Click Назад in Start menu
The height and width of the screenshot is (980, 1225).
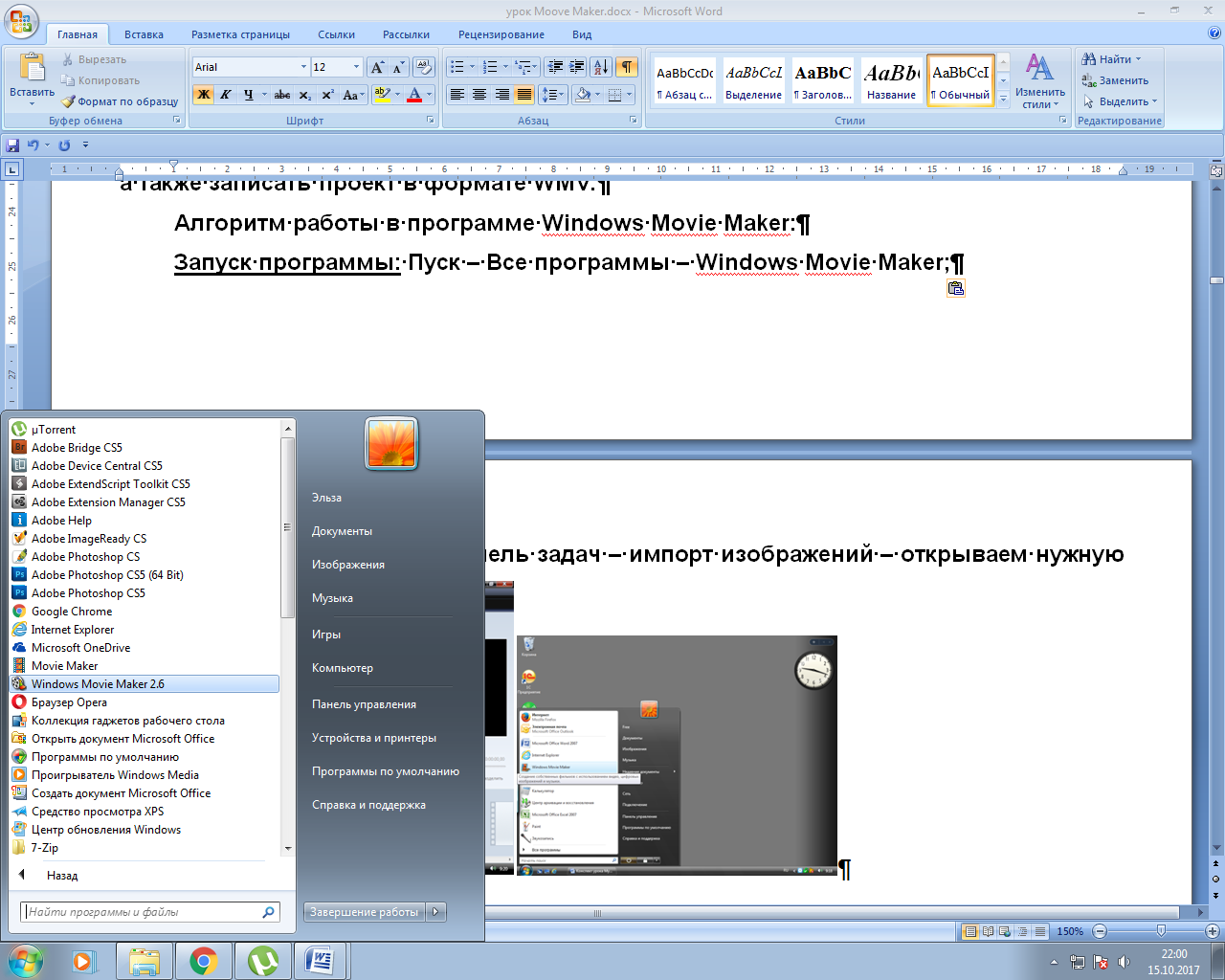pos(62,876)
